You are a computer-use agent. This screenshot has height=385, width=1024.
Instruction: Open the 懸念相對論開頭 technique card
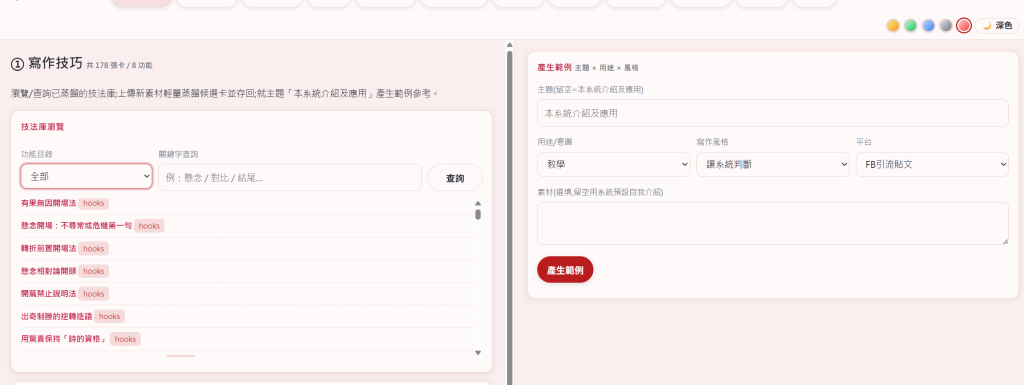48,271
